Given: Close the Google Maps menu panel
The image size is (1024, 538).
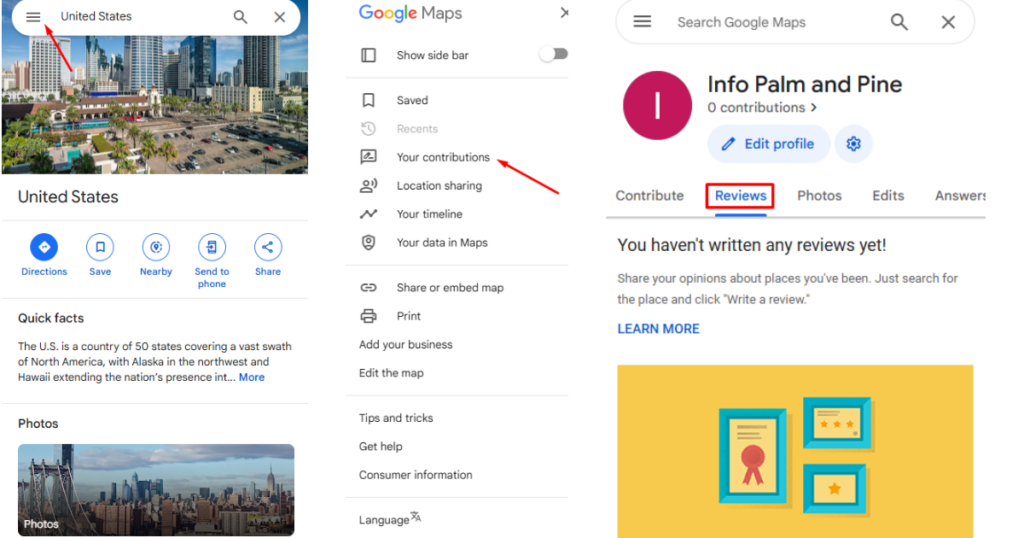Looking at the screenshot, I should [565, 13].
